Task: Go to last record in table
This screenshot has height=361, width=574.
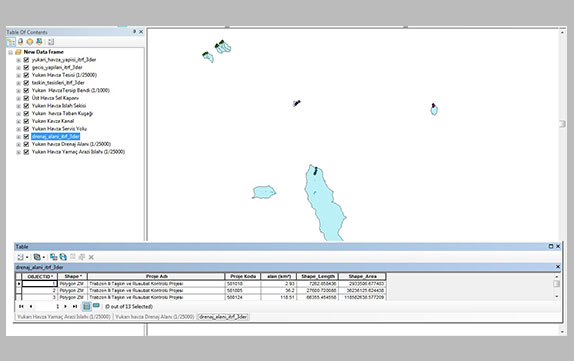Action: click(75, 306)
